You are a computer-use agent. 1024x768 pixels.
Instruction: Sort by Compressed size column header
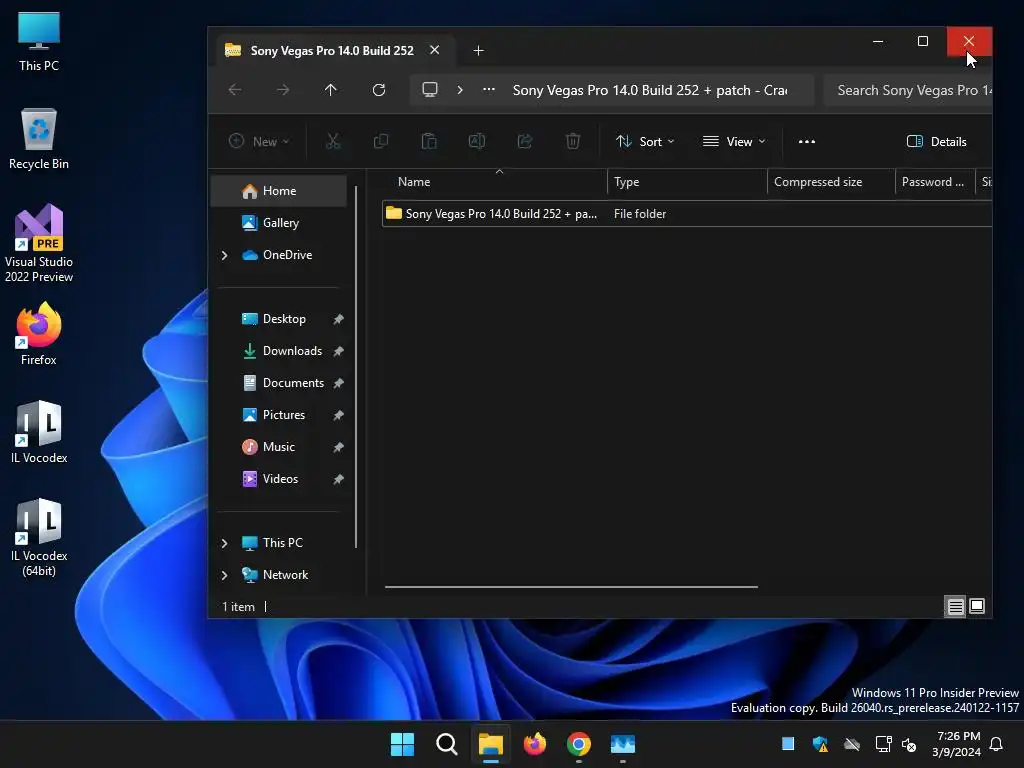[x=818, y=182]
